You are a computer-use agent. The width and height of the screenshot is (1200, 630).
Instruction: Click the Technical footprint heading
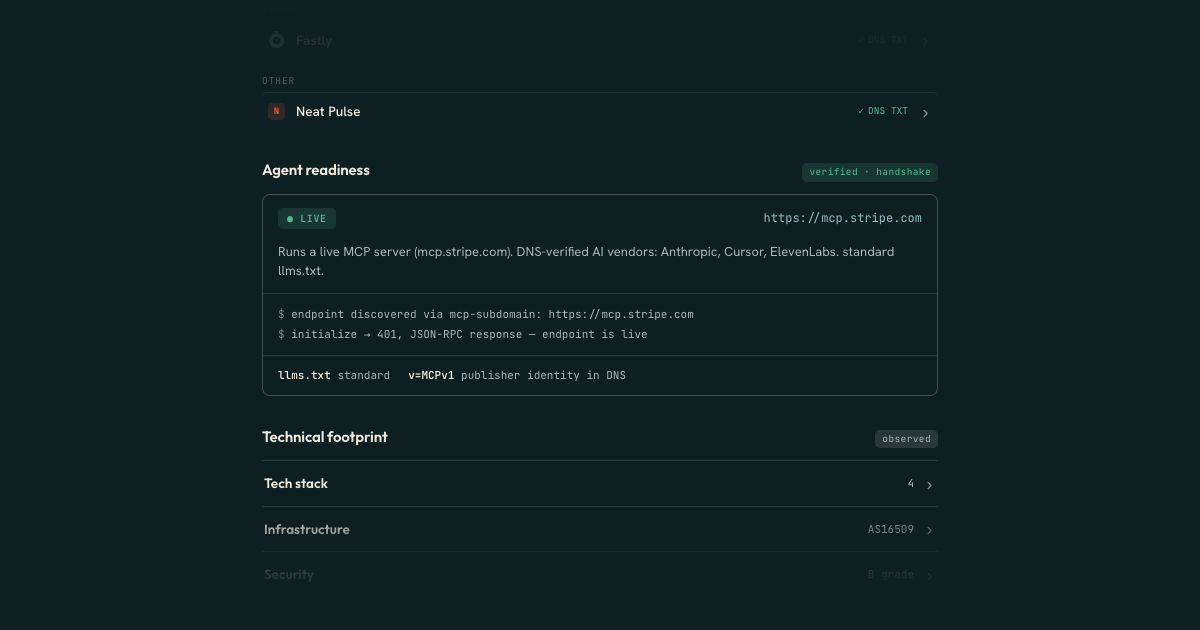click(325, 437)
